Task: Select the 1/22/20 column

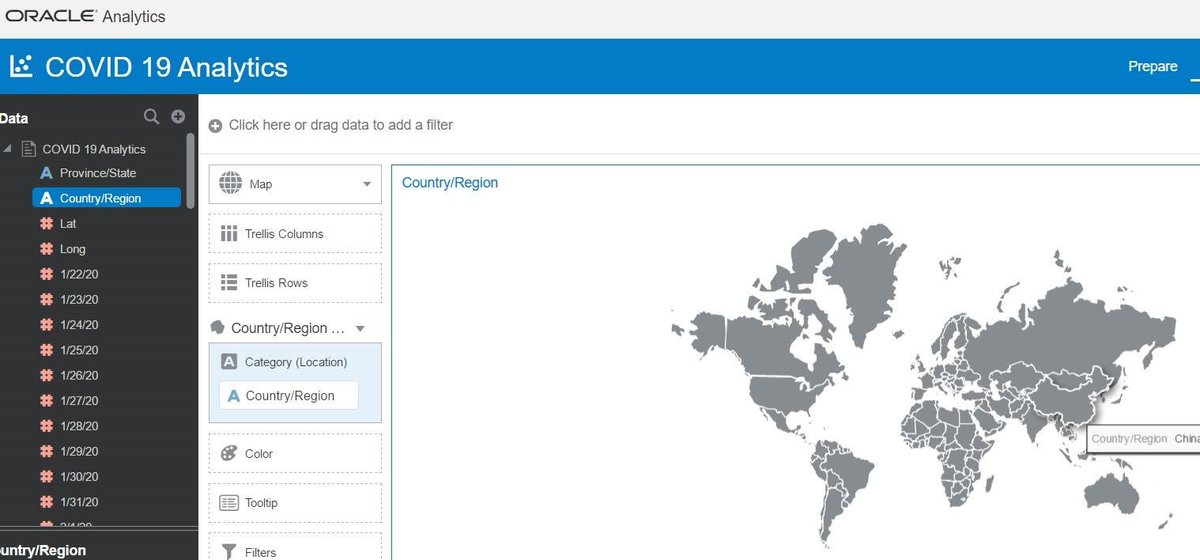Action: tap(79, 274)
